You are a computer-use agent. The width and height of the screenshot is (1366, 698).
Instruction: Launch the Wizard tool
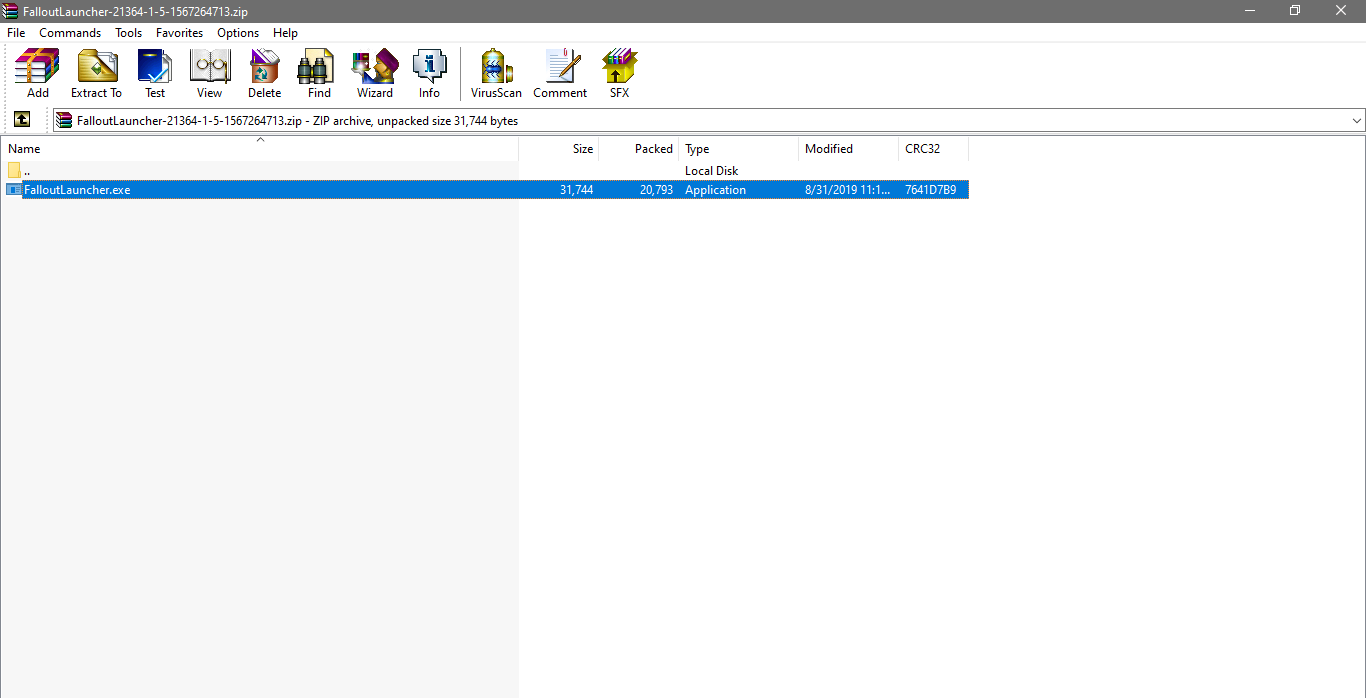click(x=375, y=73)
